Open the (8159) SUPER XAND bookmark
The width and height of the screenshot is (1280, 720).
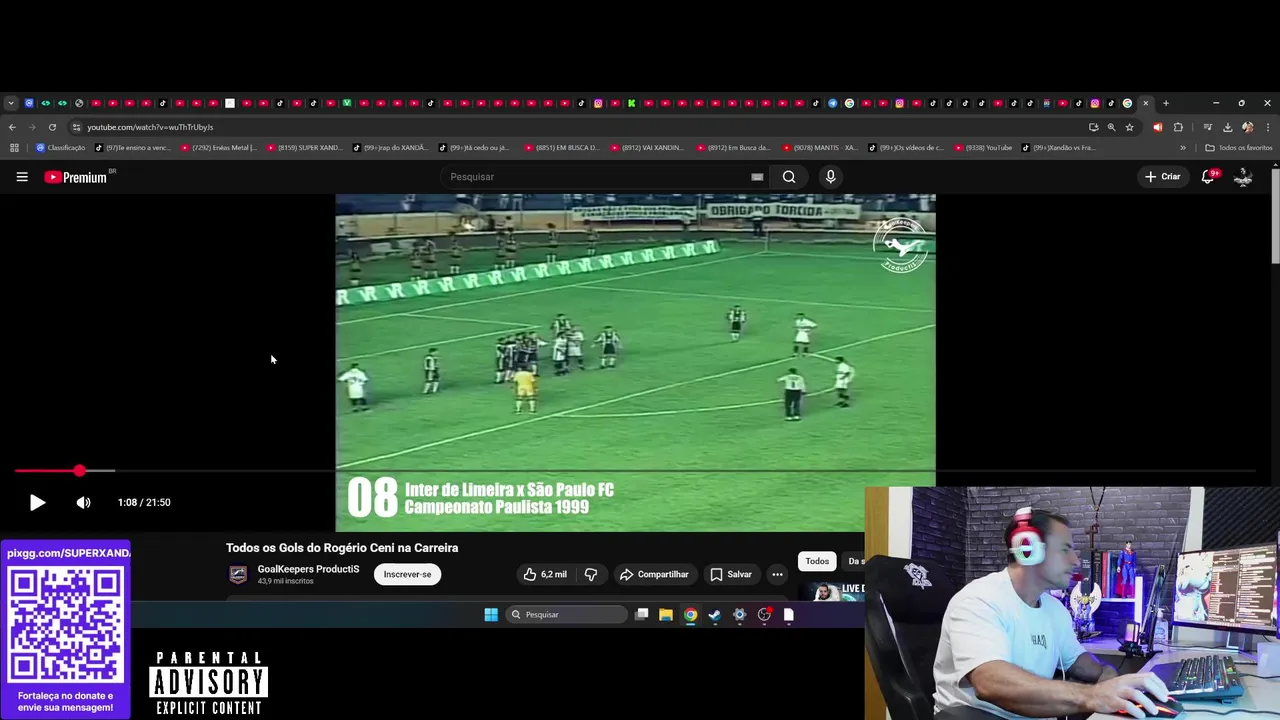point(304,148)
